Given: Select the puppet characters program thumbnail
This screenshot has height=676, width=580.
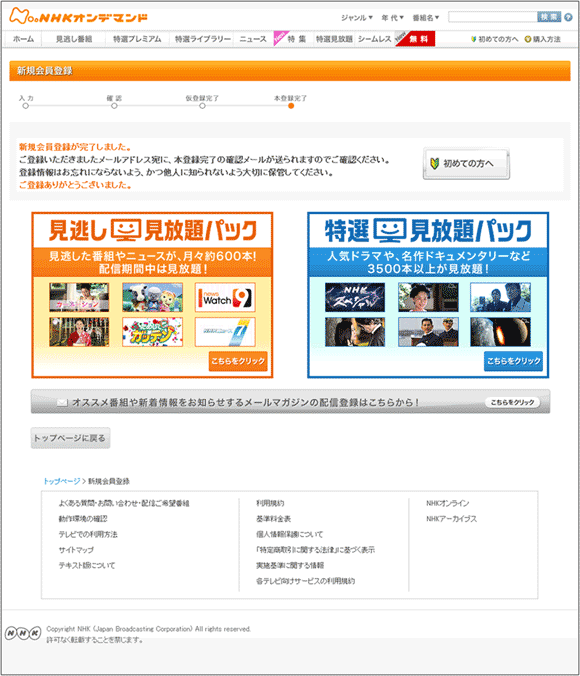Looking at the screenshot, I should point(152,297).
